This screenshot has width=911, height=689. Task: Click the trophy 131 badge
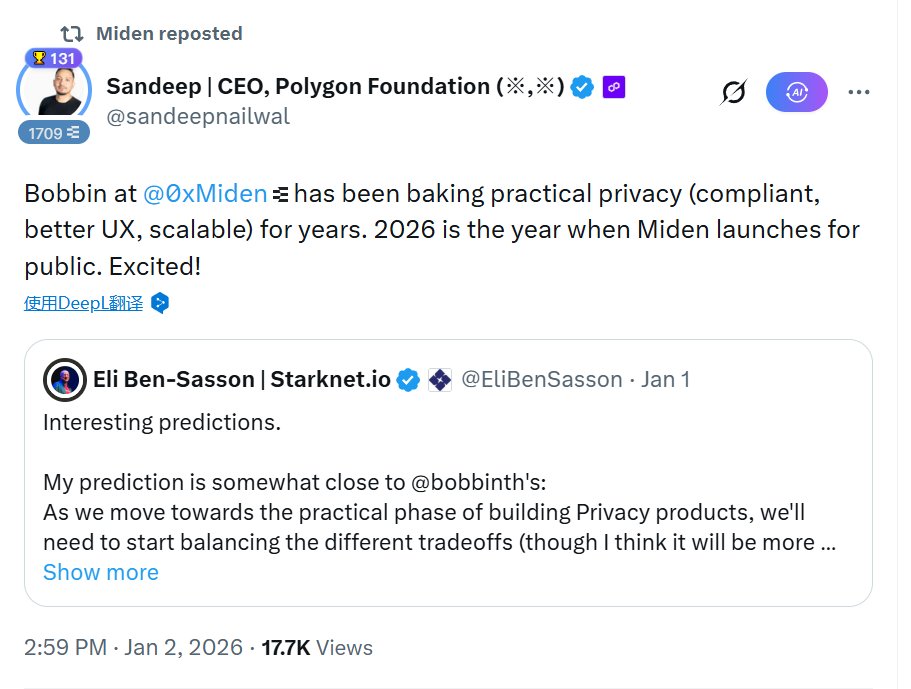pyautogui.click(x=52, y=58)
